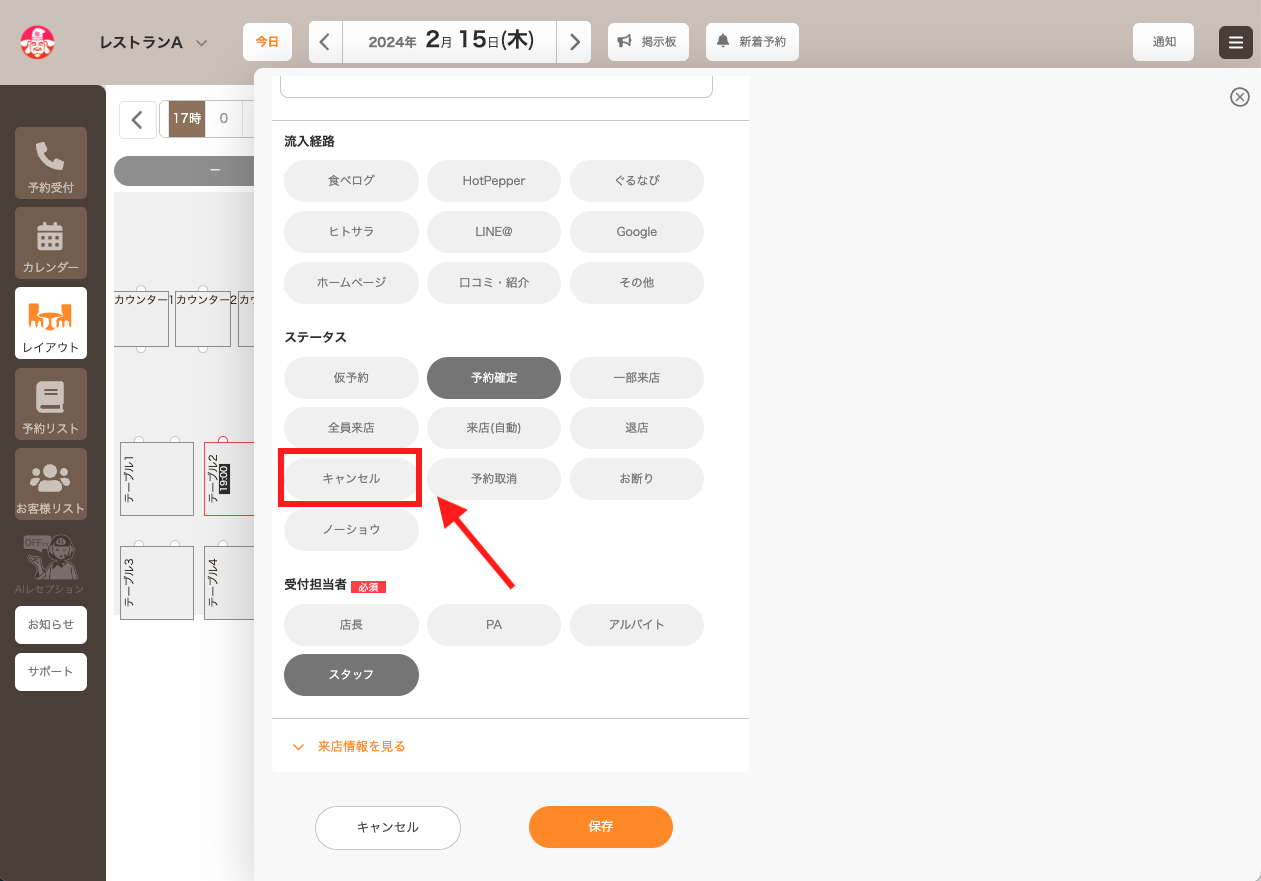Viewport: 1261px width, 881px height.
Task: Set status to 退店
Action: click(x=637, y=427)
